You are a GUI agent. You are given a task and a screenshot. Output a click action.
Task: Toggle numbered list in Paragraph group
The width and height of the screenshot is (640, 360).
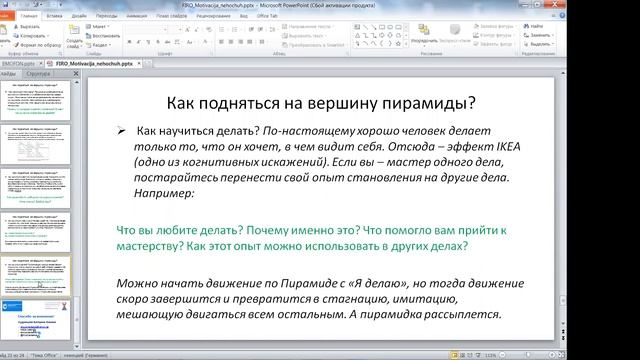235,29
